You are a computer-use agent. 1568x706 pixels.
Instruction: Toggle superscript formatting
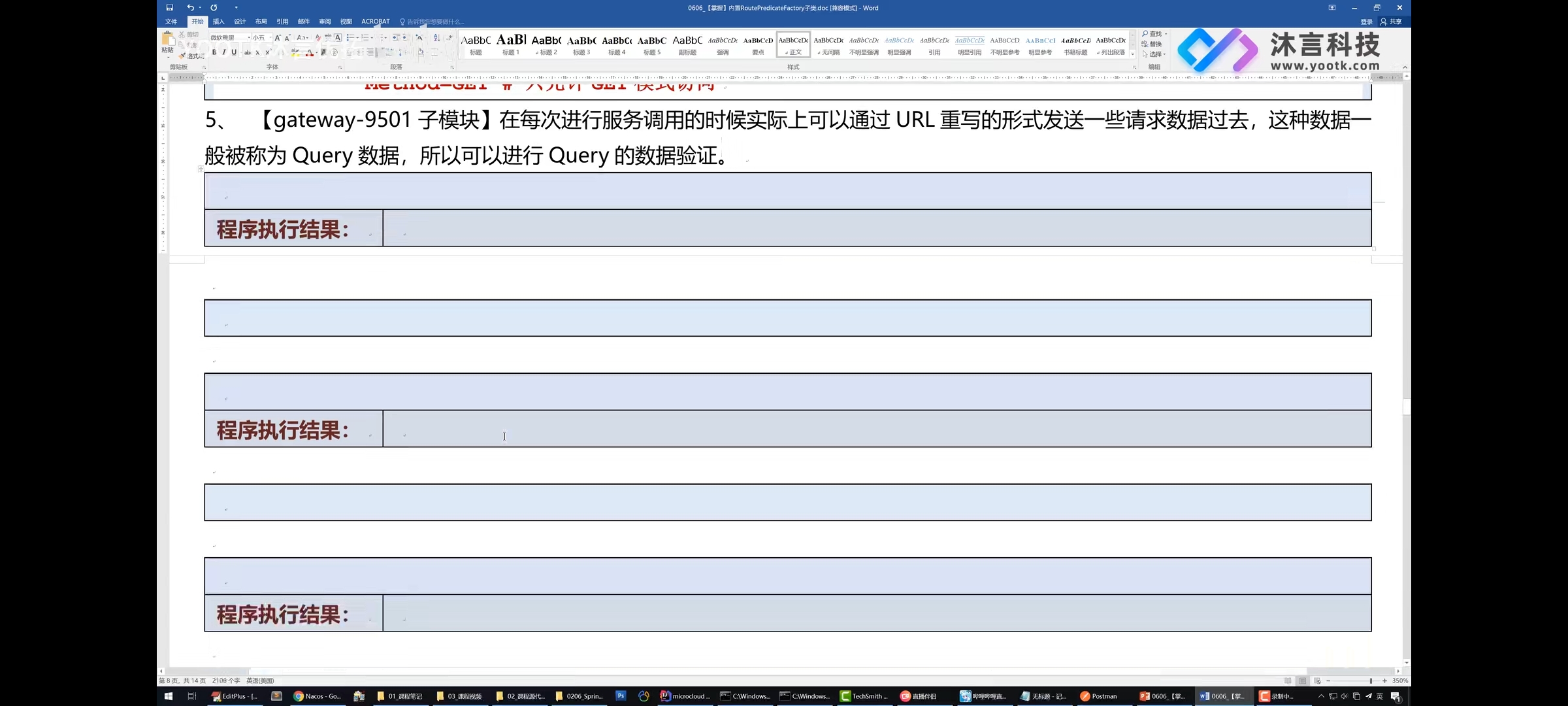pyautogui.click(x=267, y=52)
